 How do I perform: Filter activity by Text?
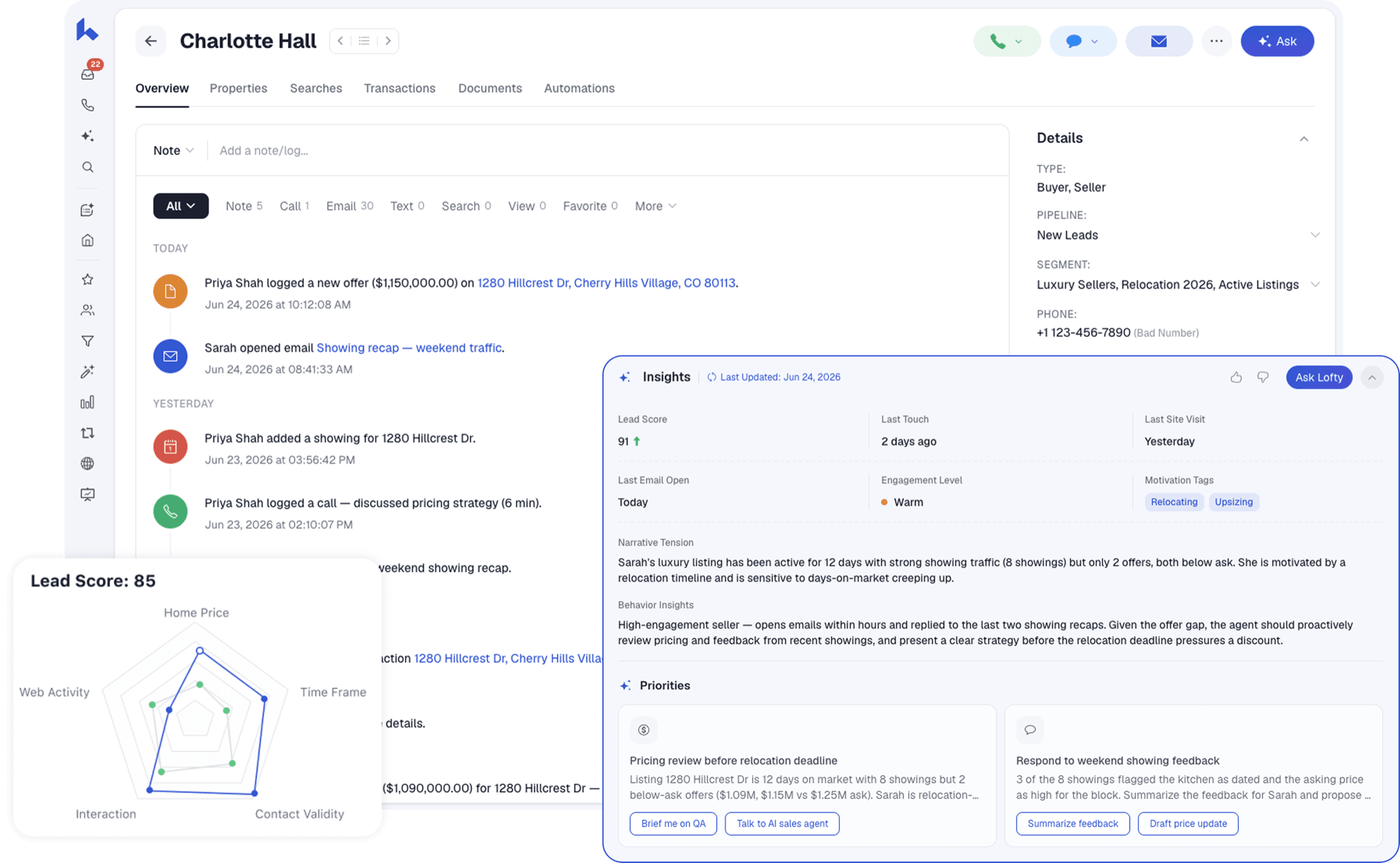point(407,206)
